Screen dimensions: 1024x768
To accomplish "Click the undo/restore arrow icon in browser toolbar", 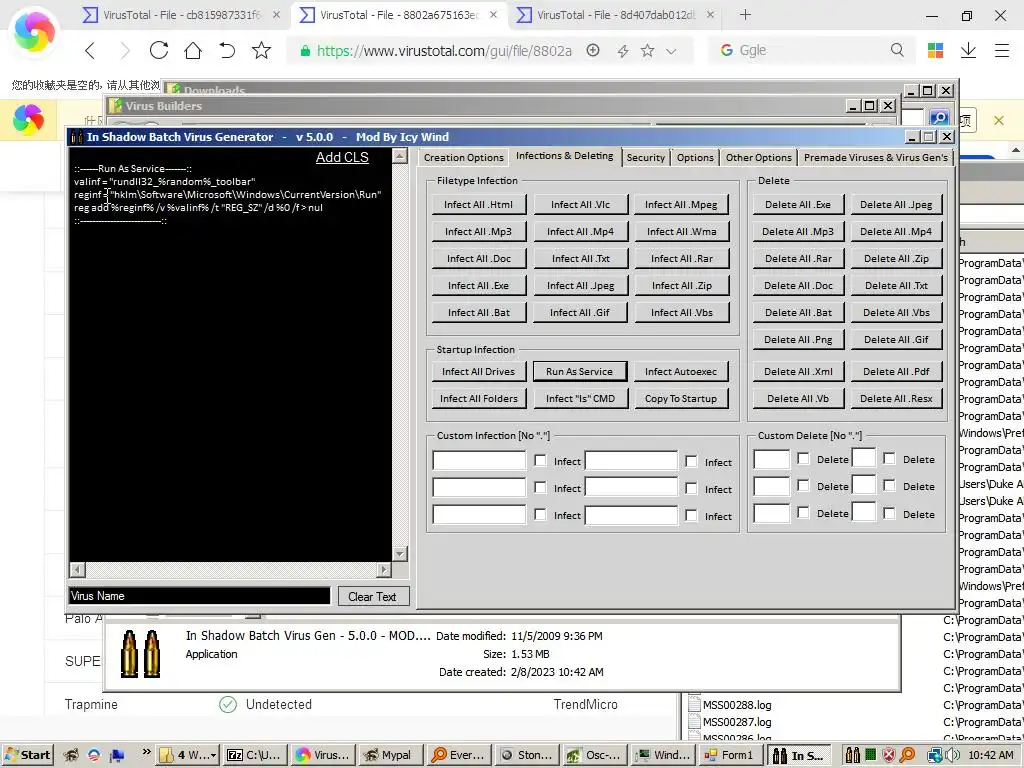I will pos(227,50).
